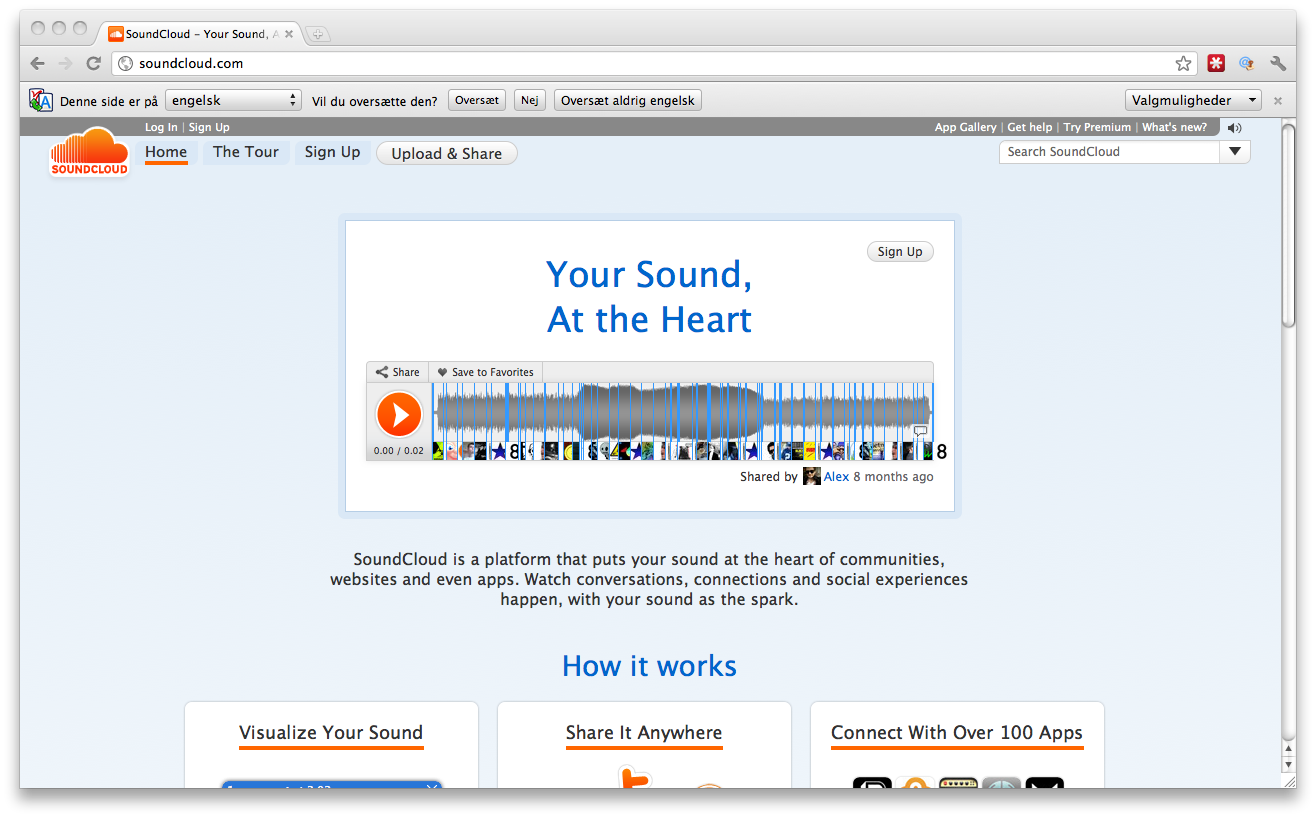Image resolution: width=1316 pixels, height=818 pixels.
Task: Expand the Valgmuligheder dropdown
Action: click(x=1193, y=100)
